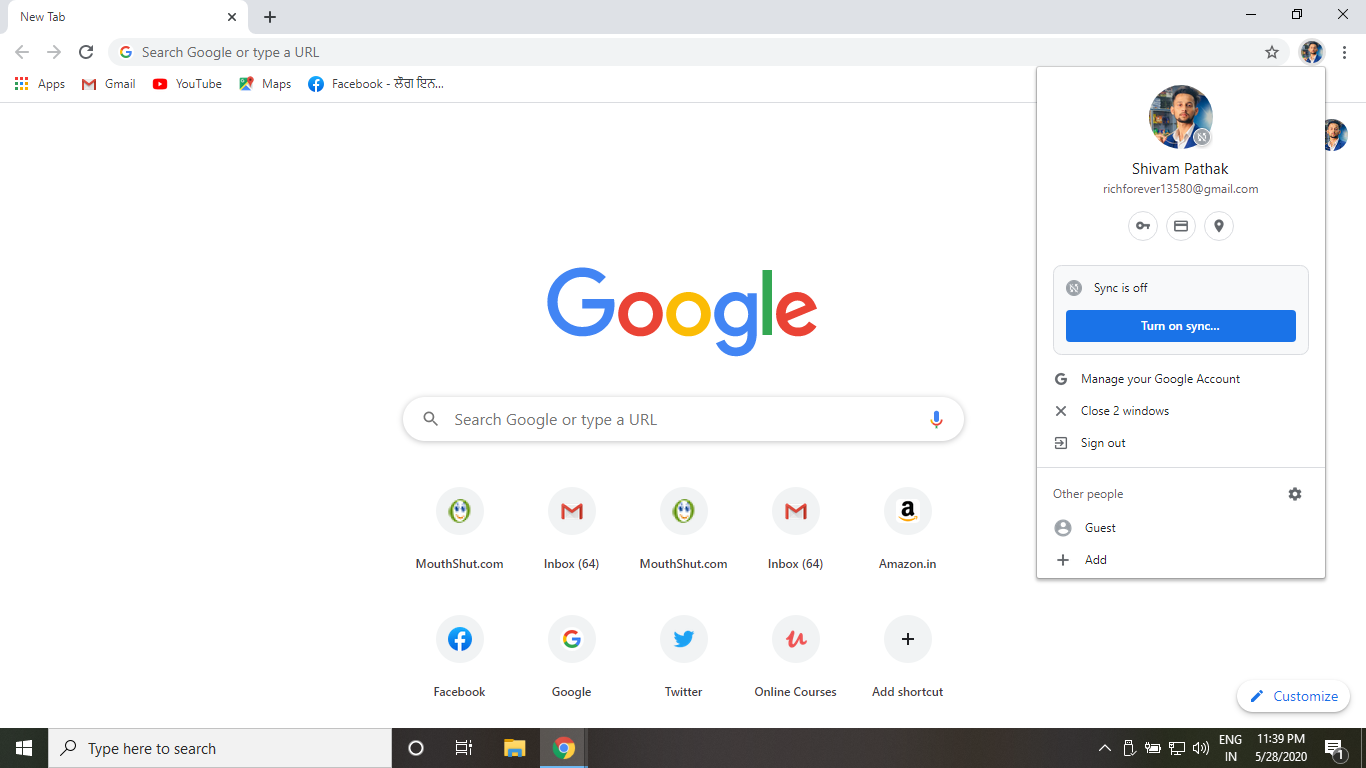Click the richforever13580@gmail.com email text
The width and height of the screenshot is (1366, 768).
click(x=1181, y=189)
